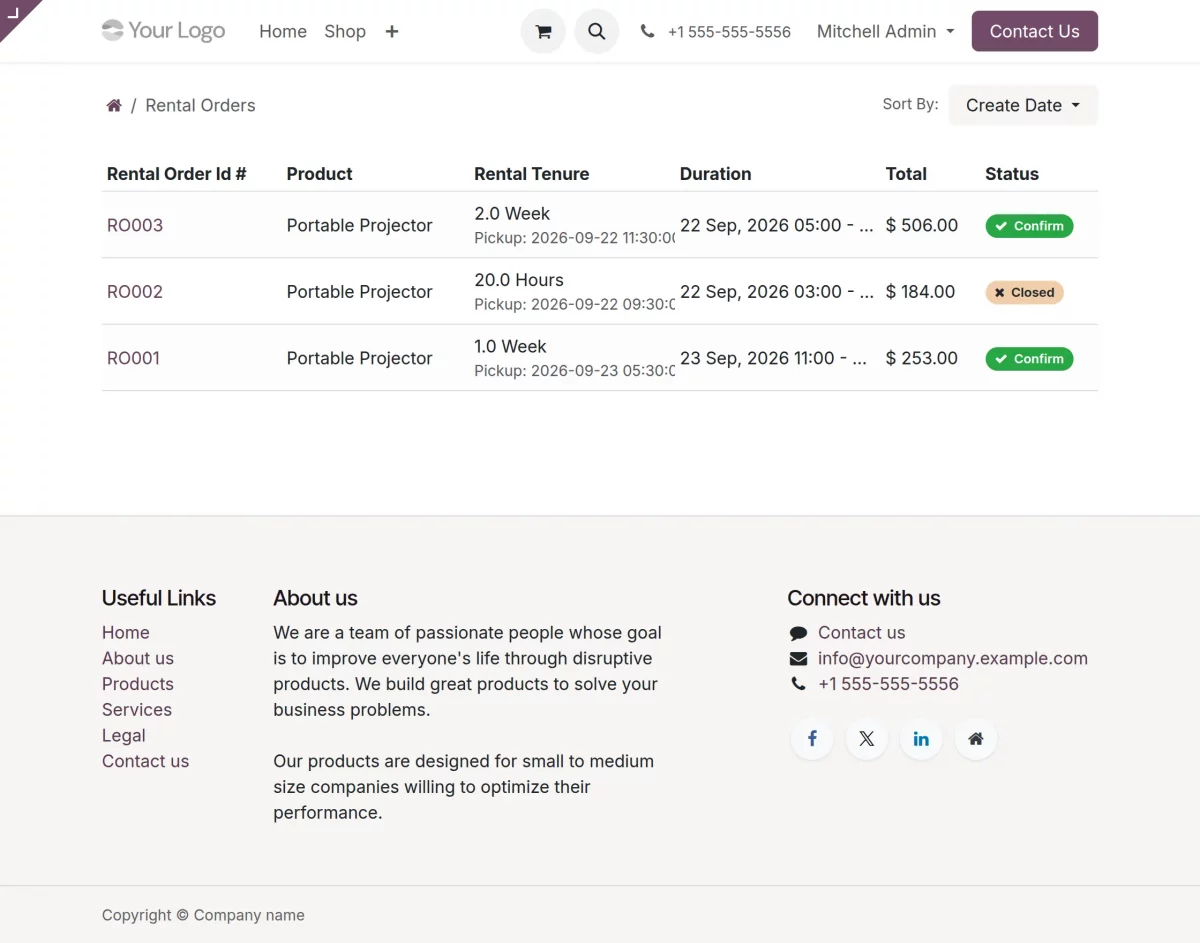Expand the Create Date sort dropdown
This screenshot has height=943, width=1200.
coord(1023,105)
